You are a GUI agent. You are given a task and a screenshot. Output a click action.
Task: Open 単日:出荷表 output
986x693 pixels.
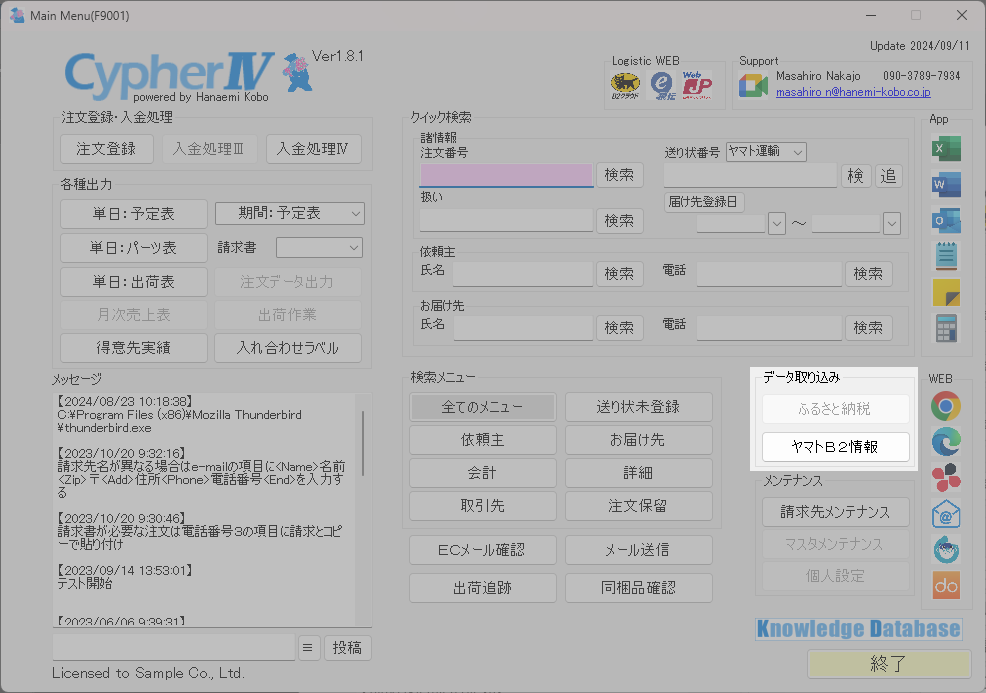click(133, 282)
